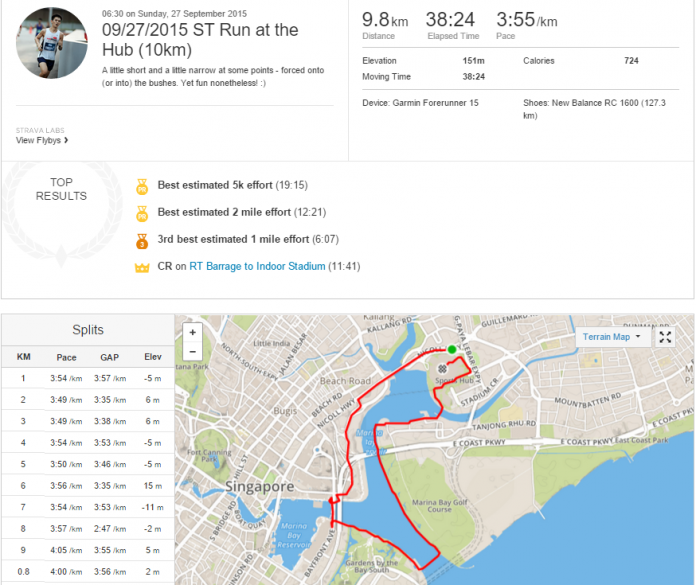Screen dimensions: 696x585
Task: Select the KM 1 split row
Action: coord(87,378)
